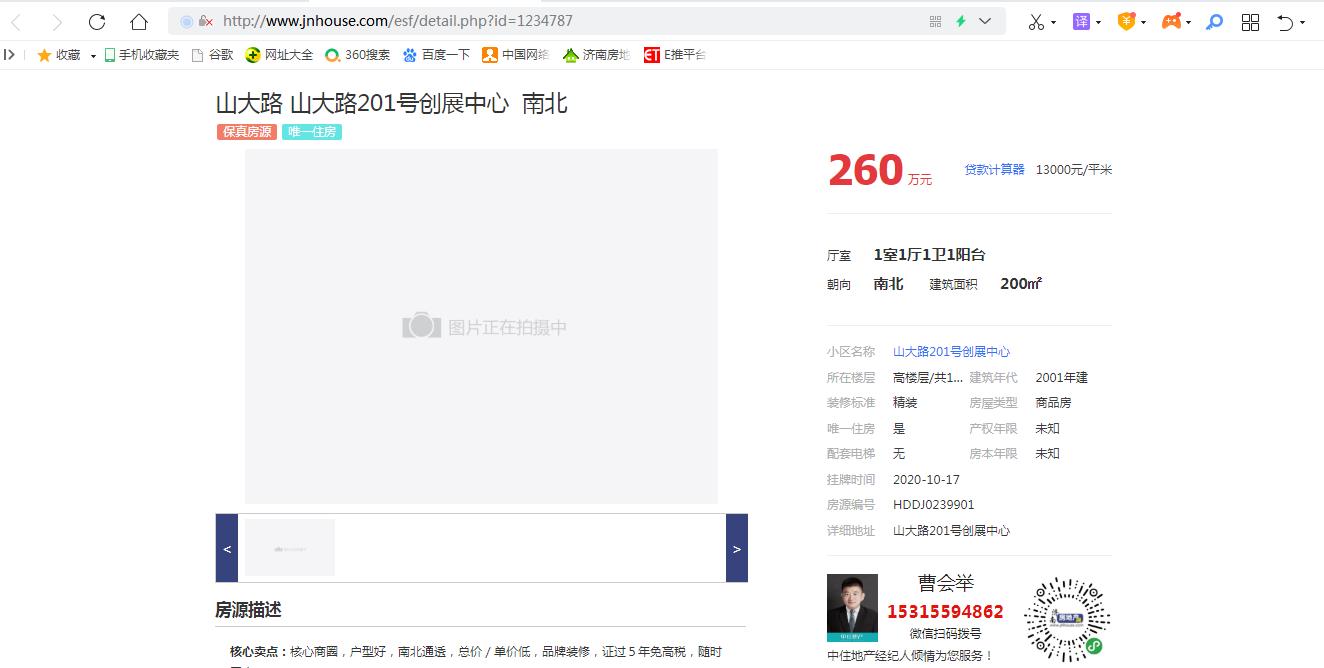
Task: Open the 贷款计算器 loan calculator link
Action: click(994, 170)
